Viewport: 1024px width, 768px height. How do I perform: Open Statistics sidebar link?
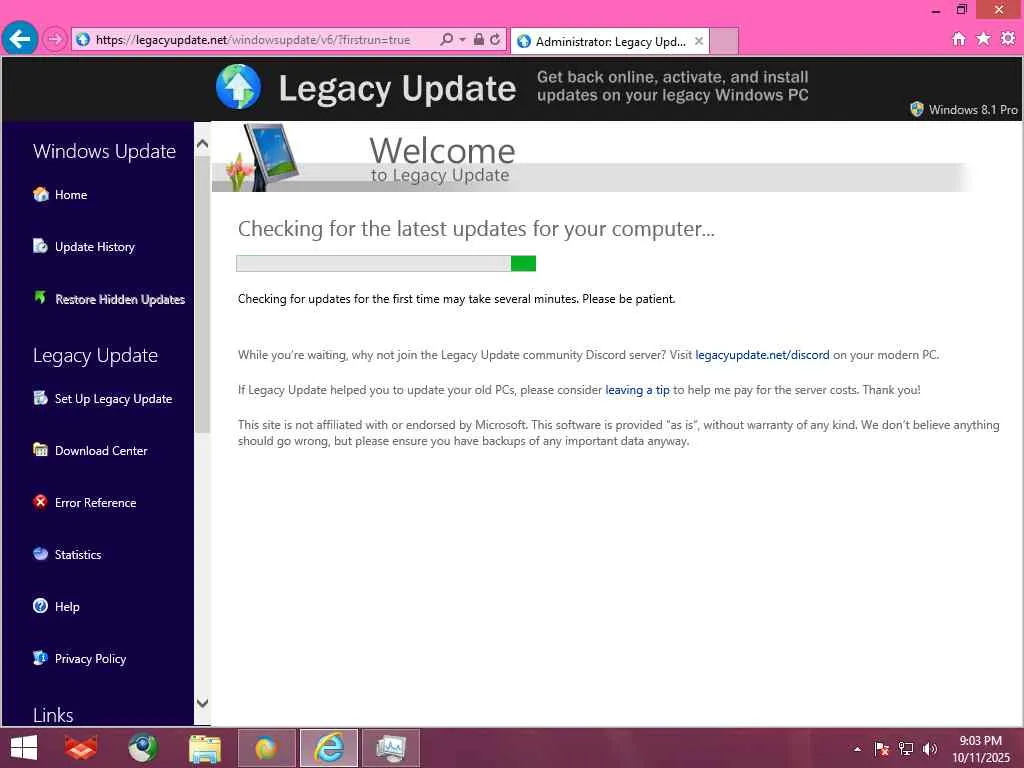coord(78,555)
